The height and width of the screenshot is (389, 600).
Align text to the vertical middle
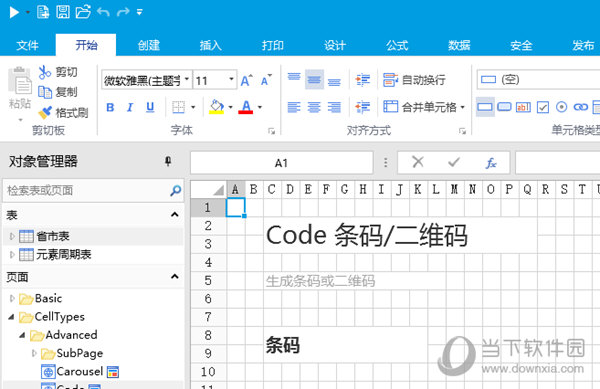coord(314,79)
